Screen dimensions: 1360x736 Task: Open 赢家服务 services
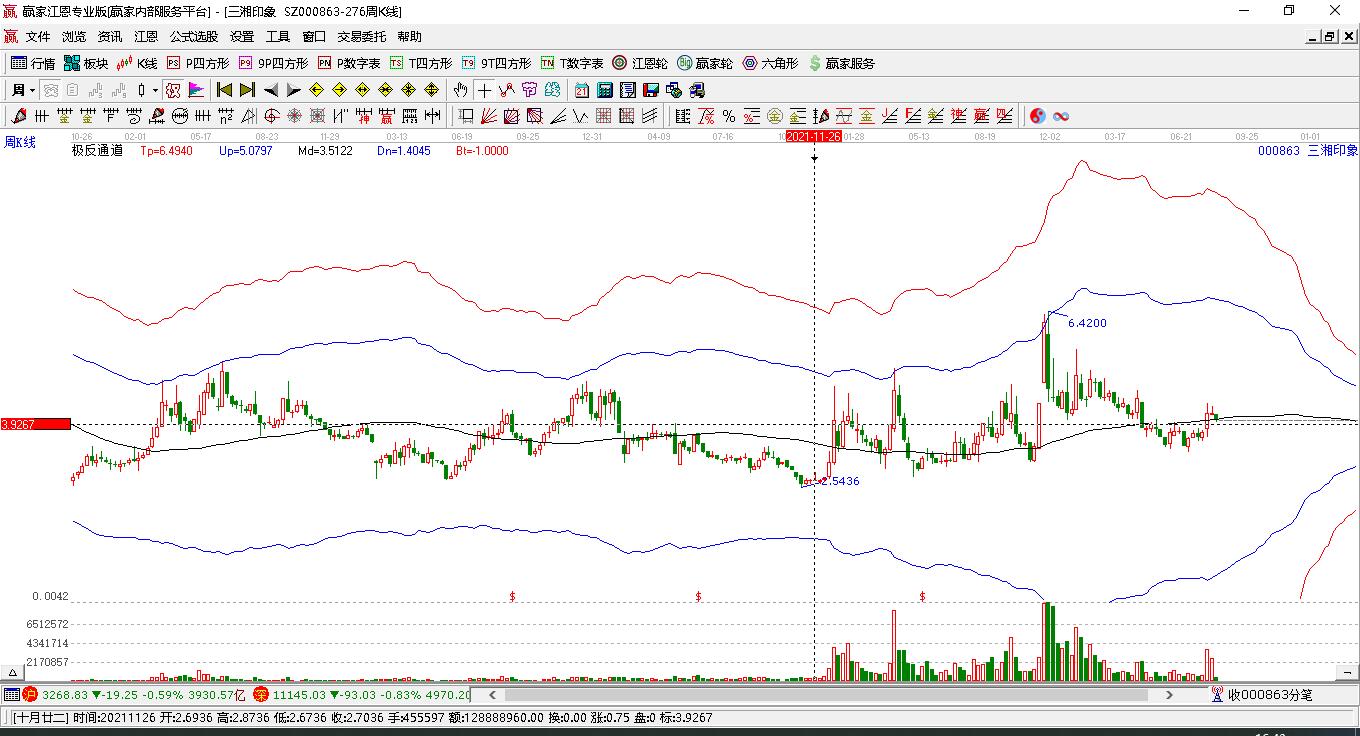pos(841,63)
